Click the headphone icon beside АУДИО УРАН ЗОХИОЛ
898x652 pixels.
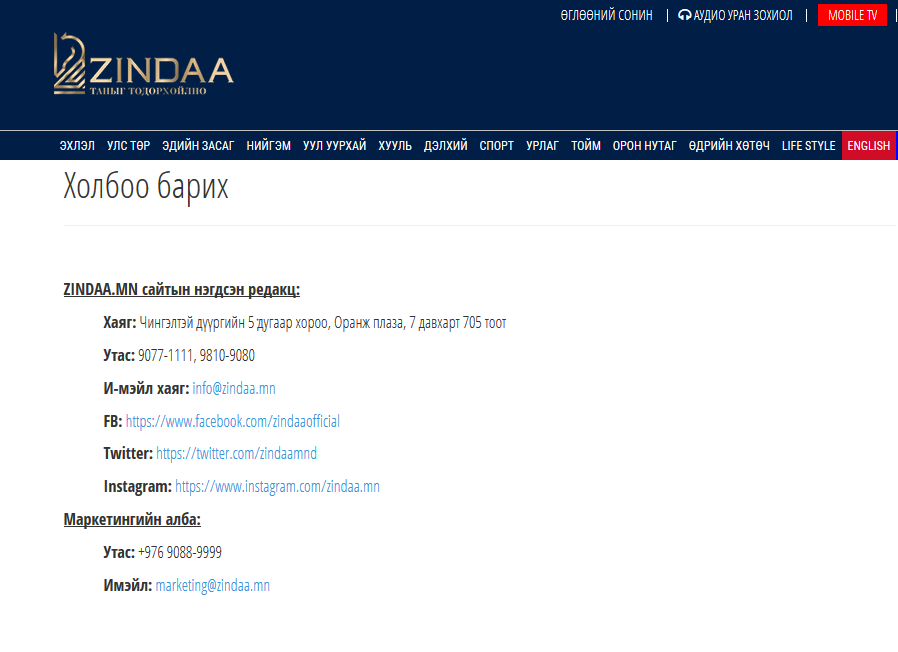684,15
